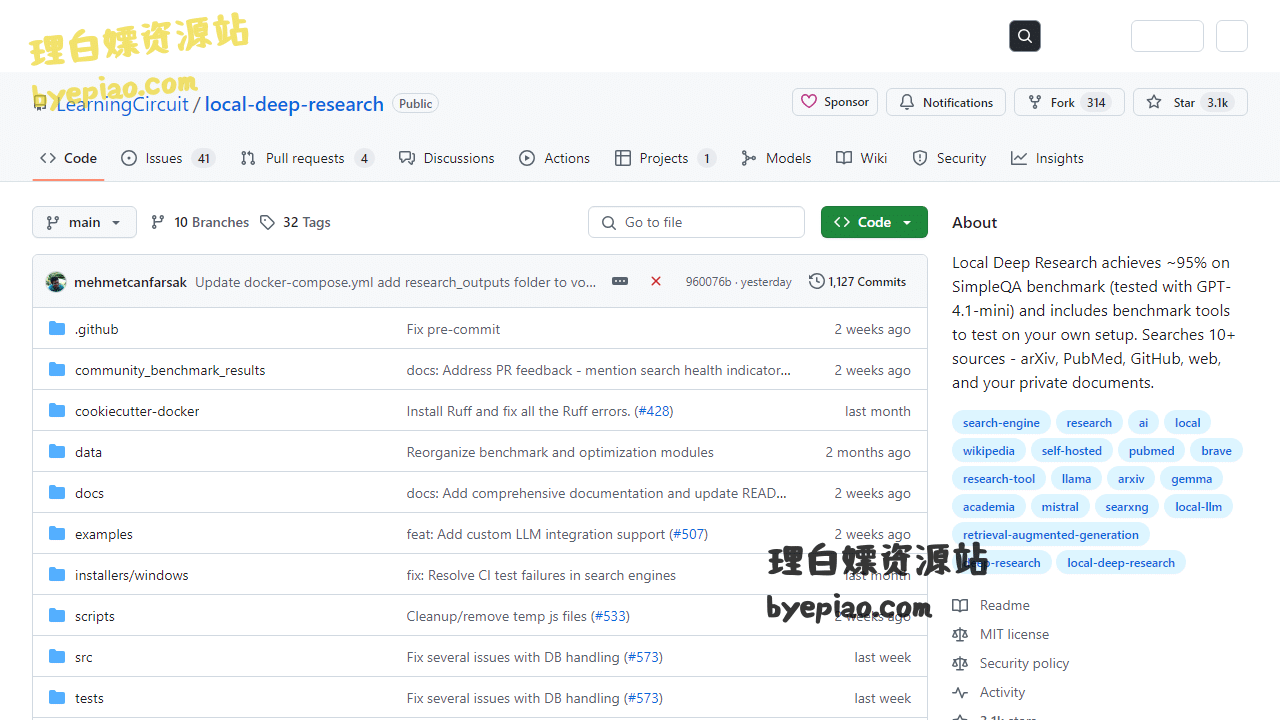The image size is (1280, 720).
Task: Open the installers/windows folder
Action: point(131,575)
